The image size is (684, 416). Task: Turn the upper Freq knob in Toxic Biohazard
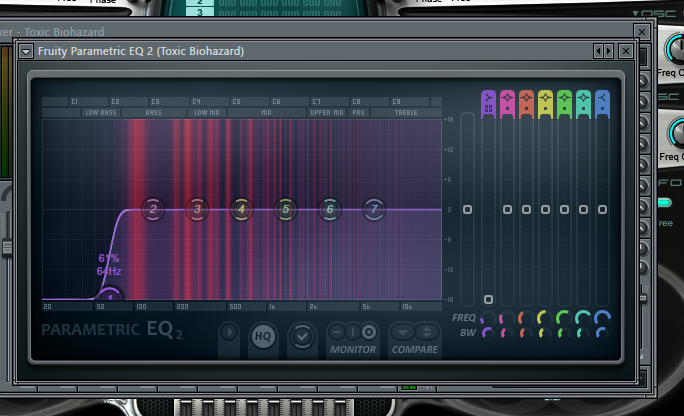coord(675,49)
